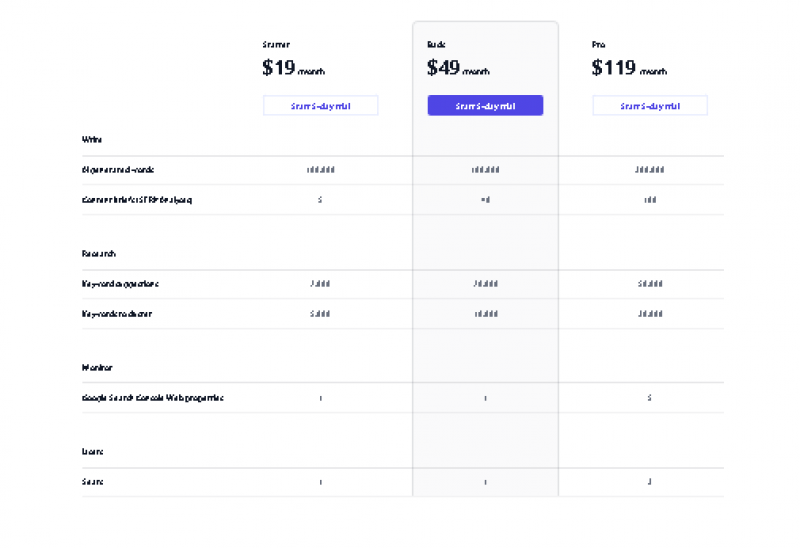Image resolution: width=800 pixels, height=548 pixels.
Task: Click Web properties value for $49 plan
Action: coord(485,398)
